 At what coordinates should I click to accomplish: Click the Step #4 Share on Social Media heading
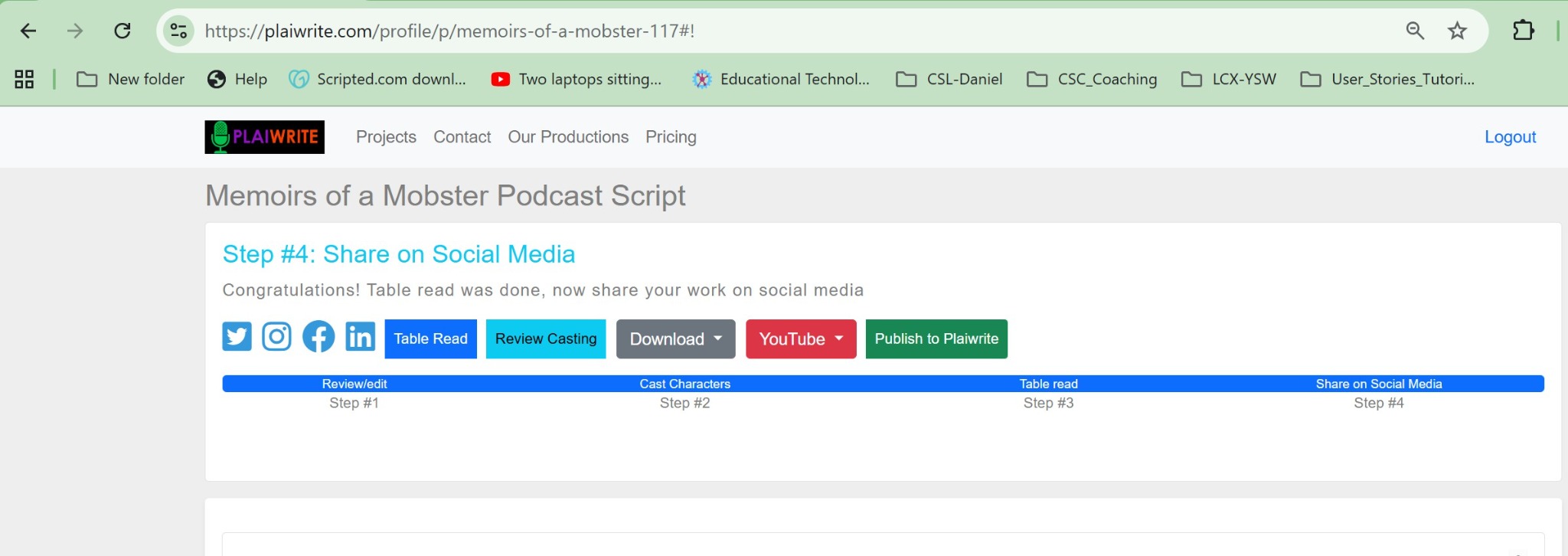399,254
